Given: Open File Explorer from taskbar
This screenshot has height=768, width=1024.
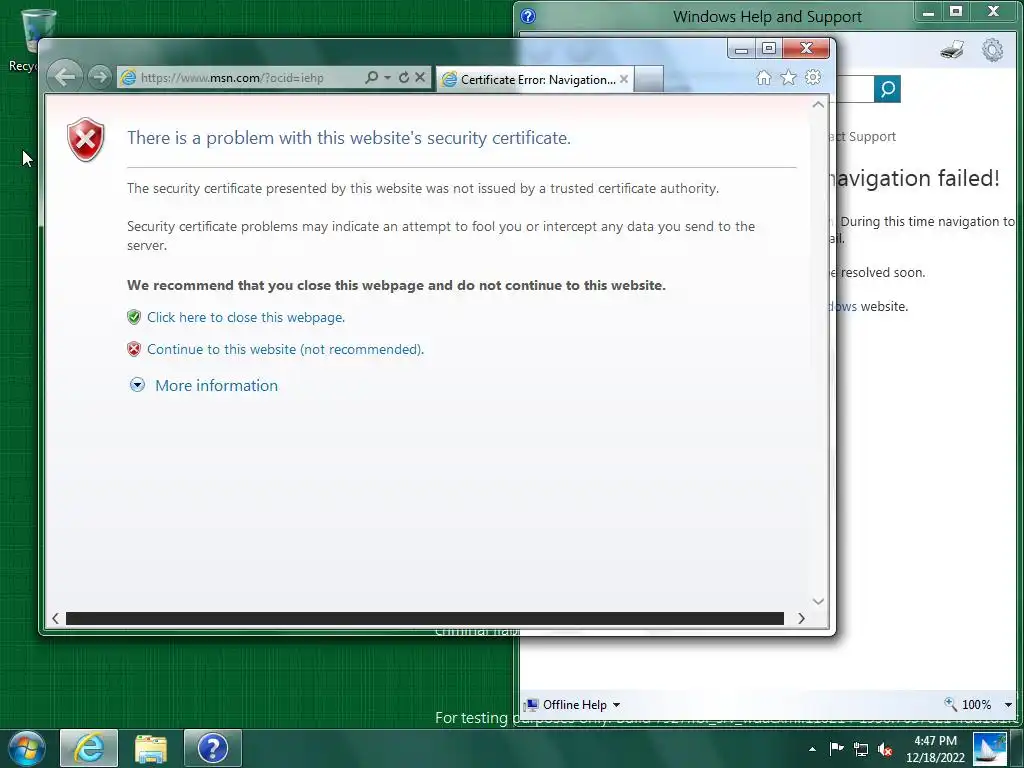Looking at the screenshot, I should (151, 748).
